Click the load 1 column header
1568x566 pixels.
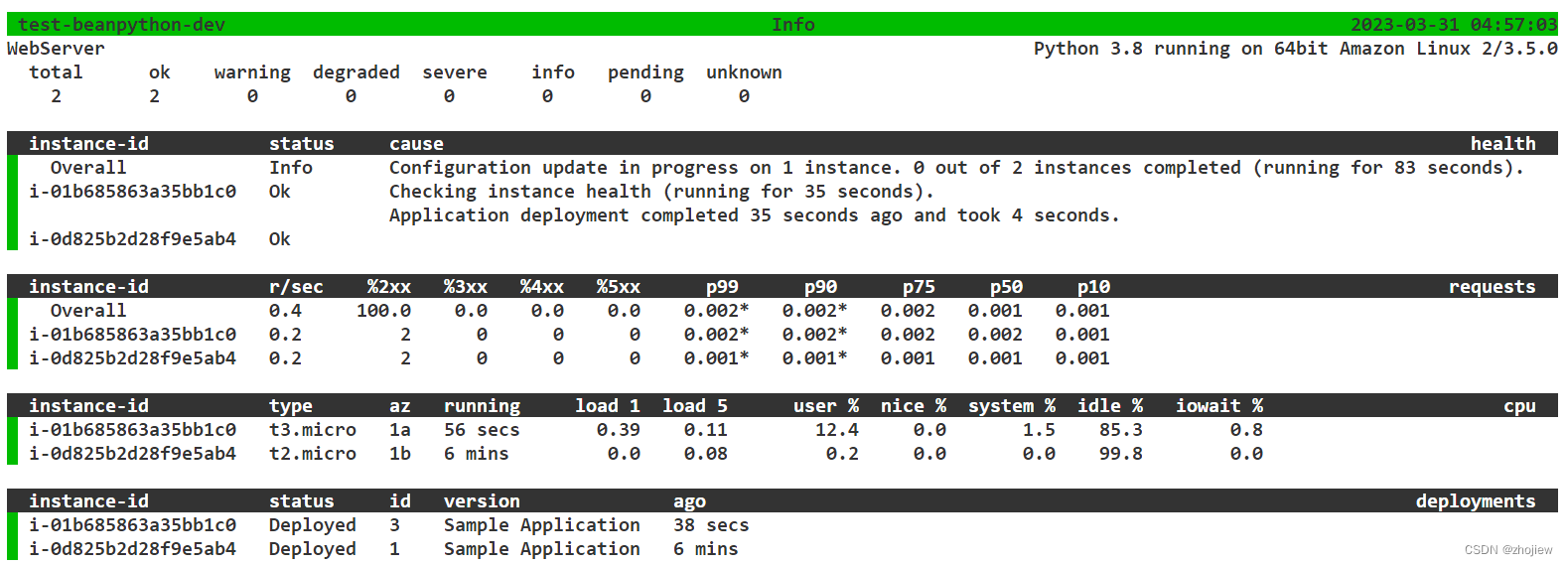608,406
